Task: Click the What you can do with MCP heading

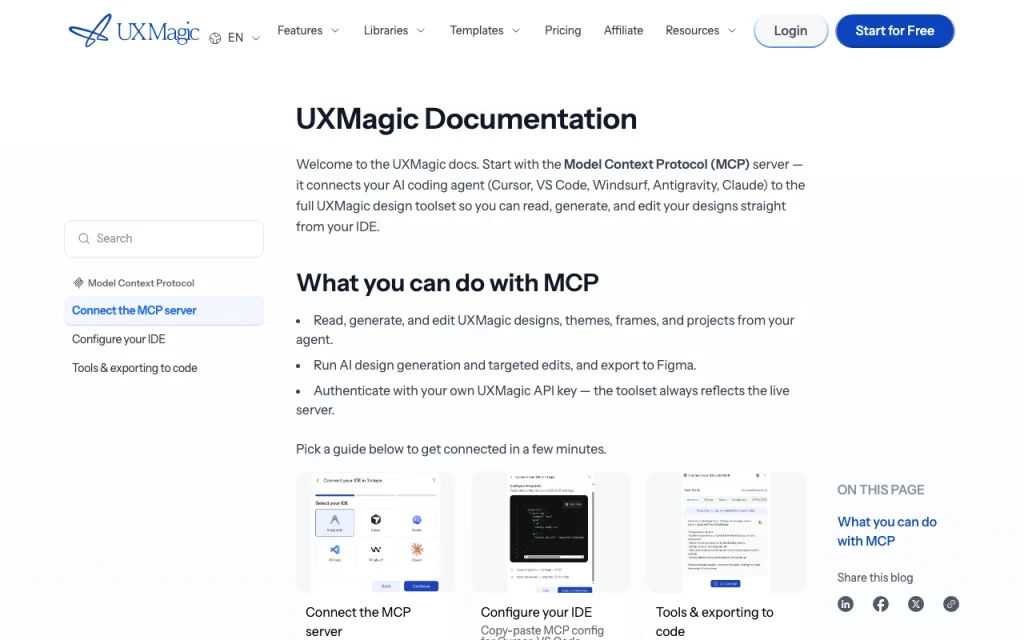Action: (x=447, y=283)
